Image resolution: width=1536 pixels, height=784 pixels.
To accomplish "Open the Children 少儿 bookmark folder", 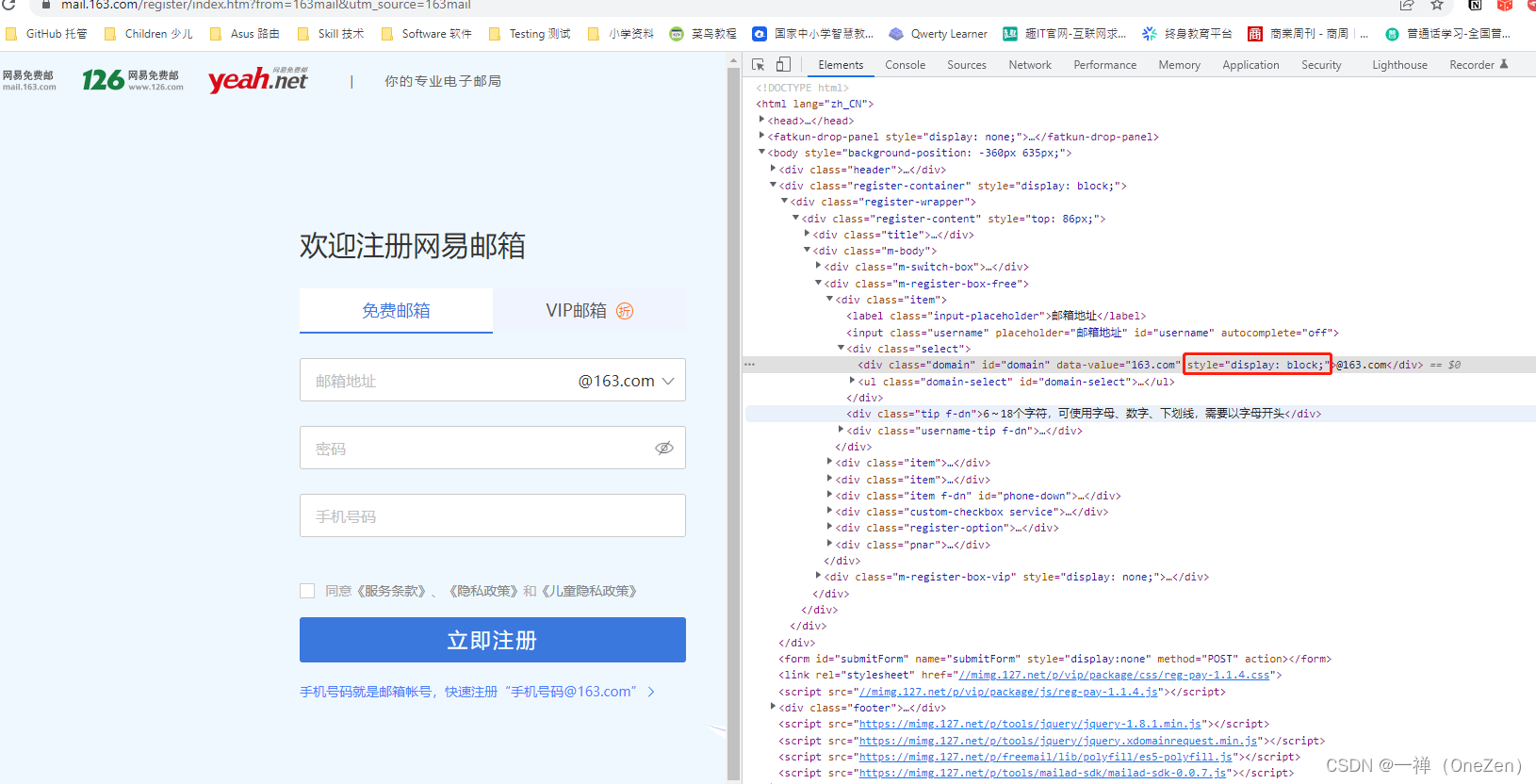I will click(149, 34).
